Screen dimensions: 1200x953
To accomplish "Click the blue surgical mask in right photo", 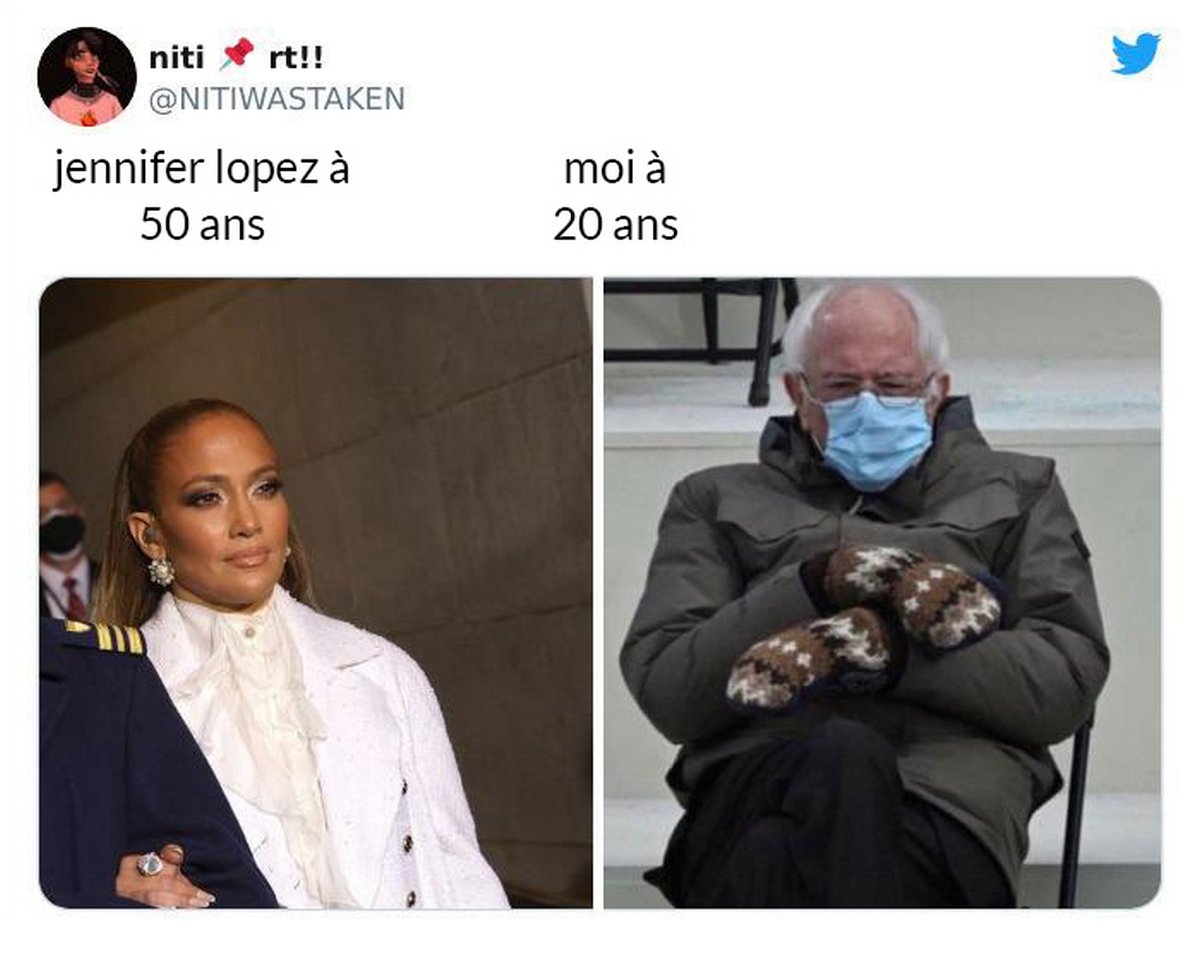I will [874, 438].
